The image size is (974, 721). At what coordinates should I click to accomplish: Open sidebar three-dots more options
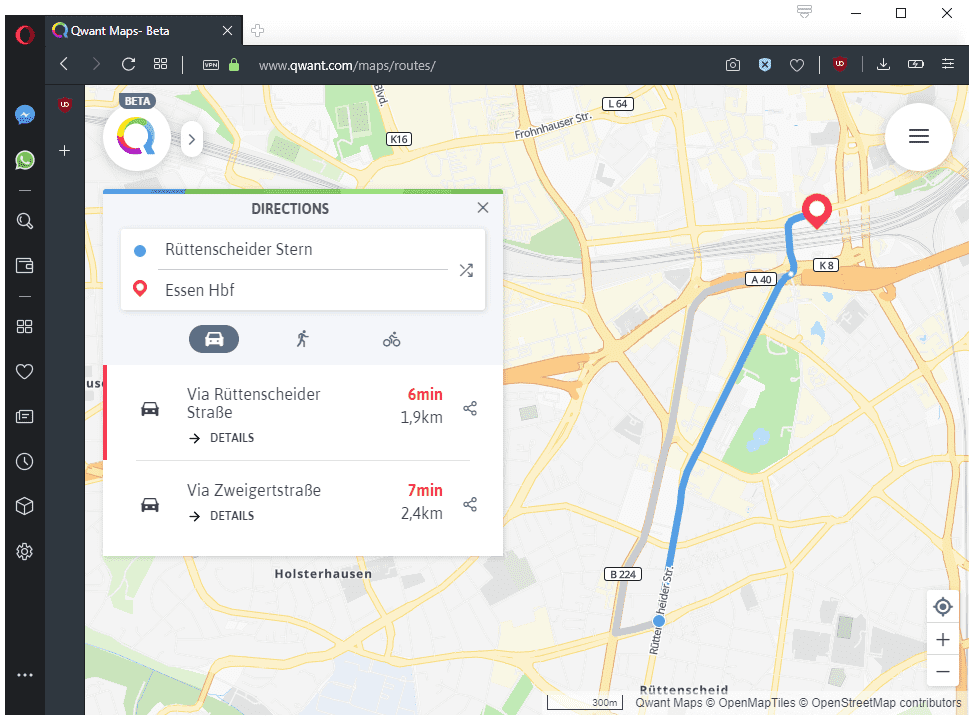pyautogui.click(x=25, y=675)
